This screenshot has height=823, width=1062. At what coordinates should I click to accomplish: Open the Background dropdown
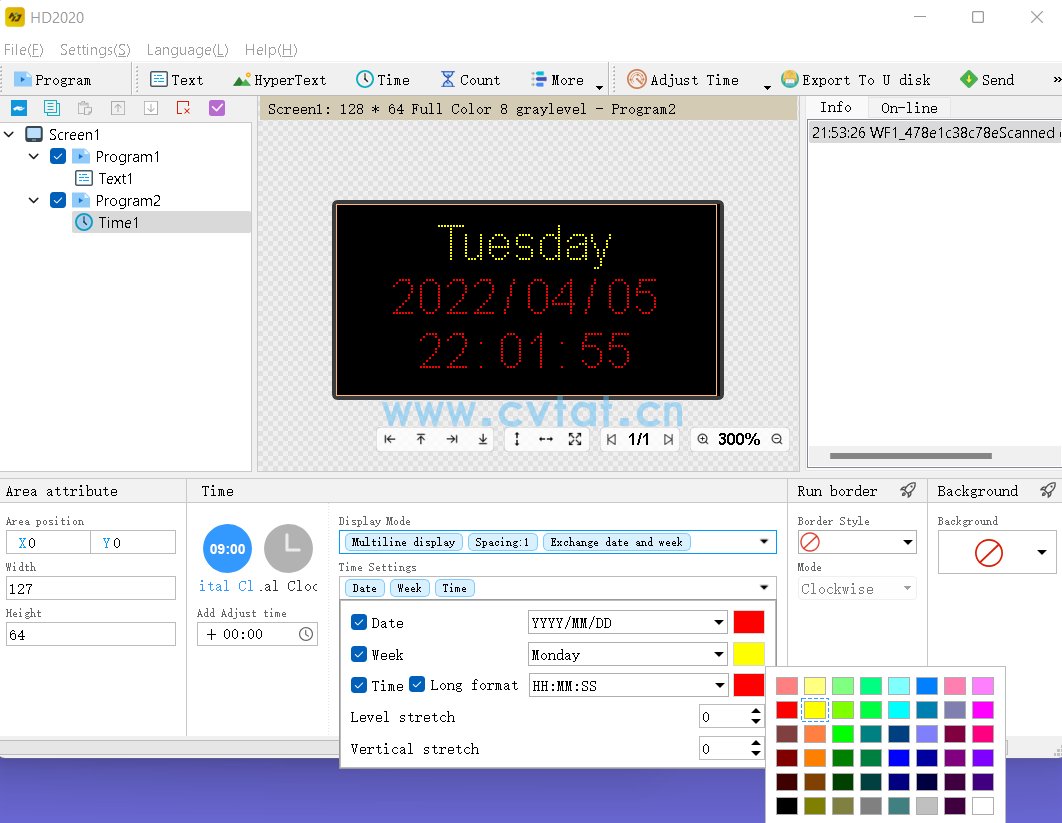point(997,552)
